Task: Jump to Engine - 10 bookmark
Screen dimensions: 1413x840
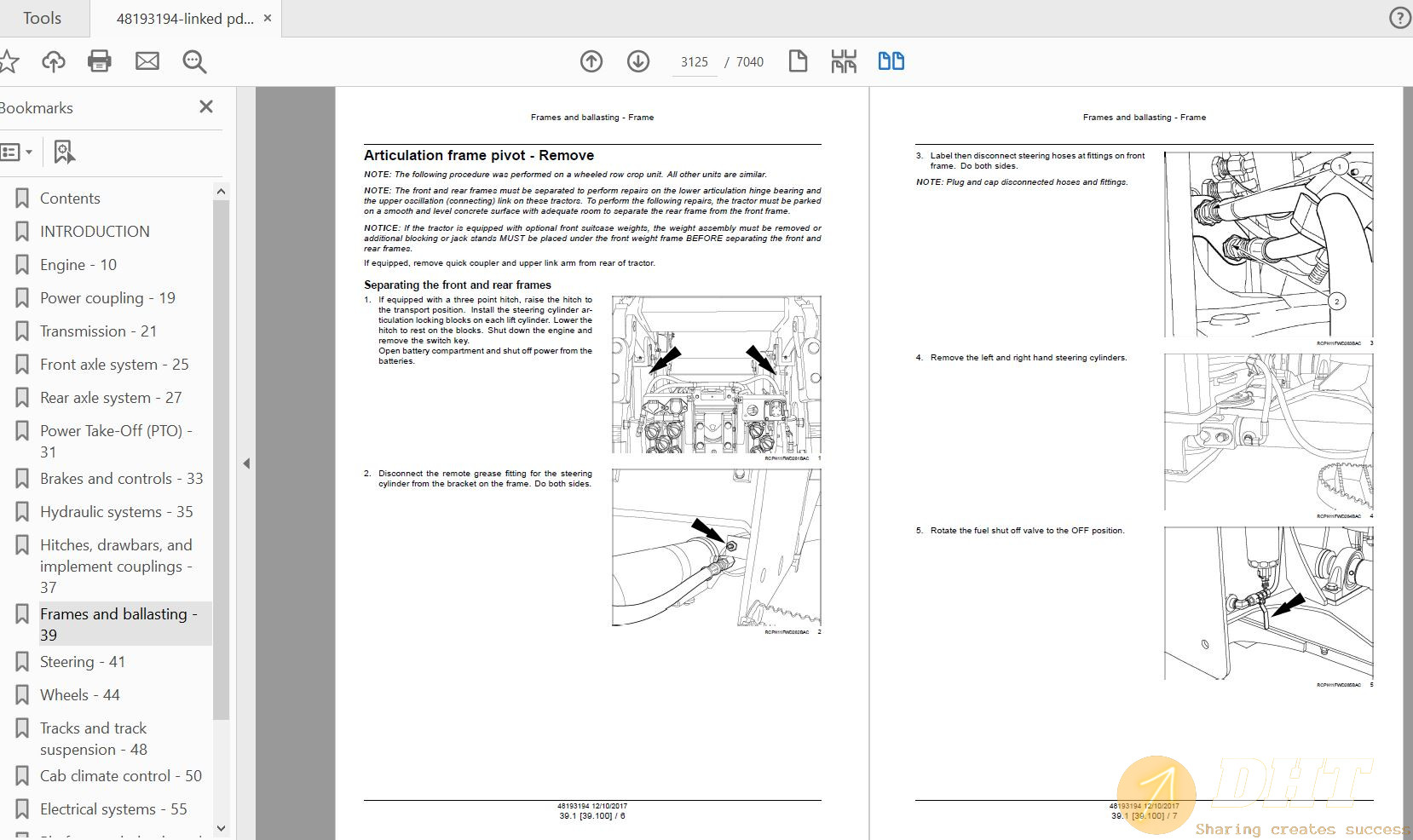Action: pos(78,265)
